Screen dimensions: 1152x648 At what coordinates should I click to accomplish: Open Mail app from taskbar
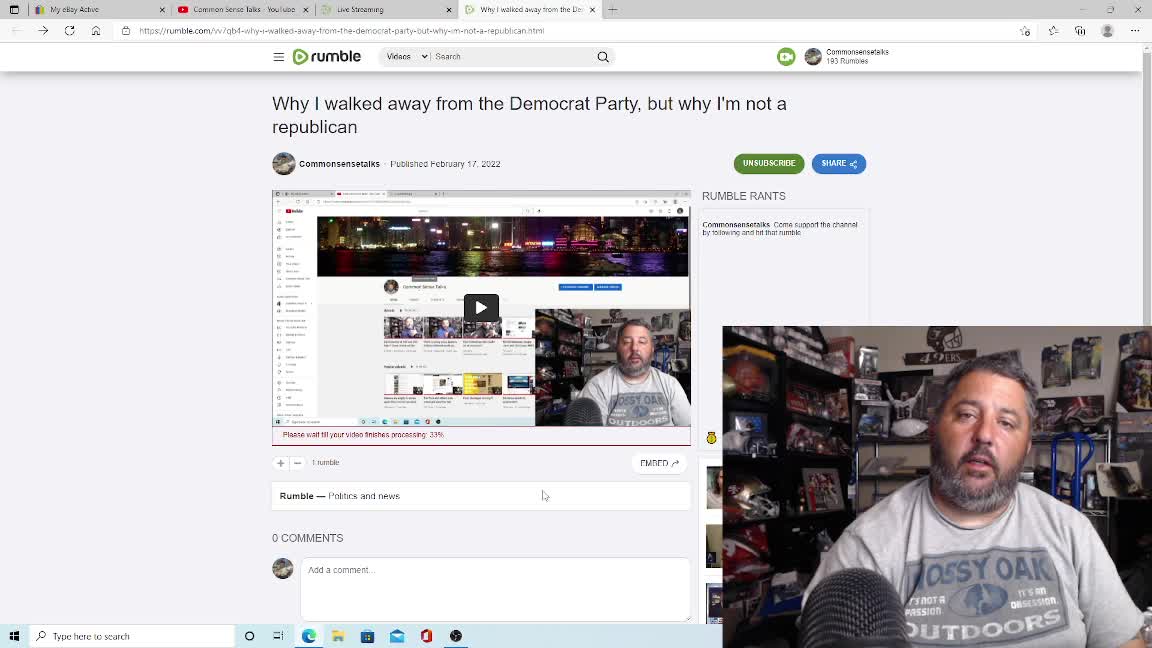click(397, 636)
